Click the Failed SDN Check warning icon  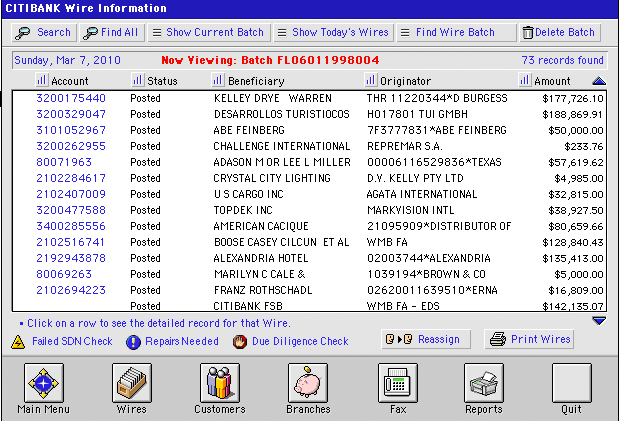(x=18, y=342)
